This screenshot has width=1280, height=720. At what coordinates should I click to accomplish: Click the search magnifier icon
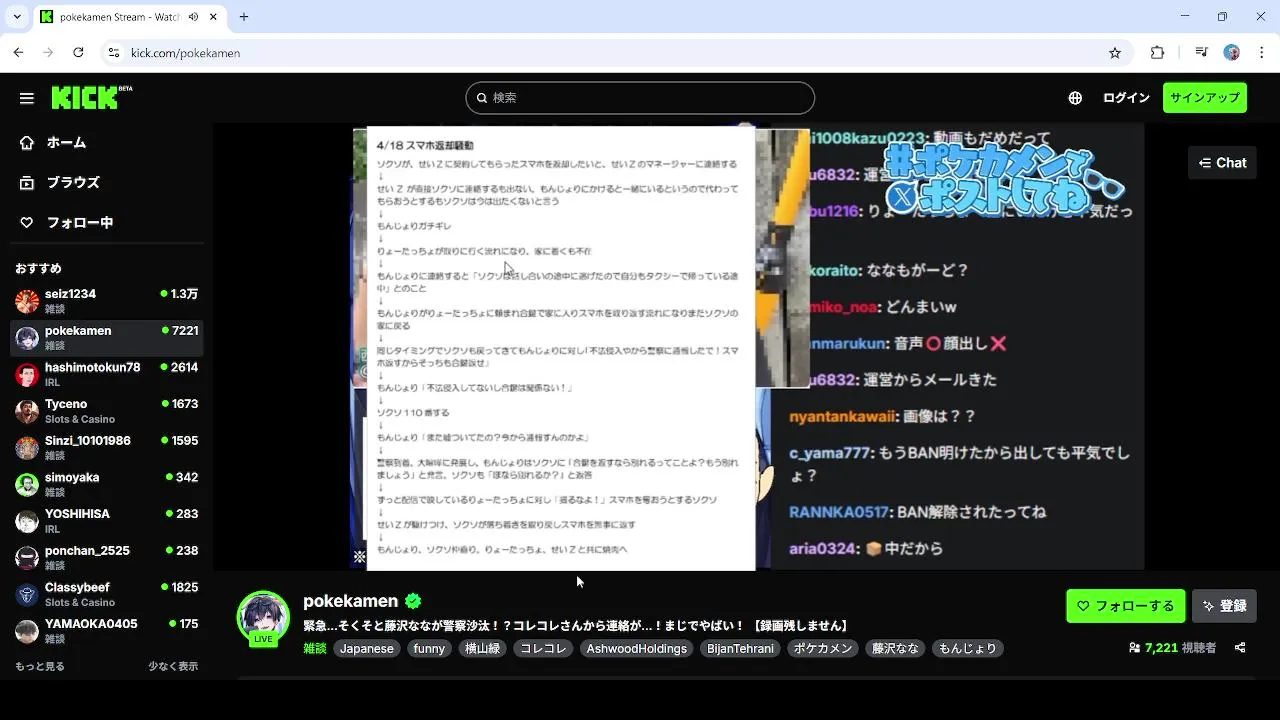(x=481, y=98)
